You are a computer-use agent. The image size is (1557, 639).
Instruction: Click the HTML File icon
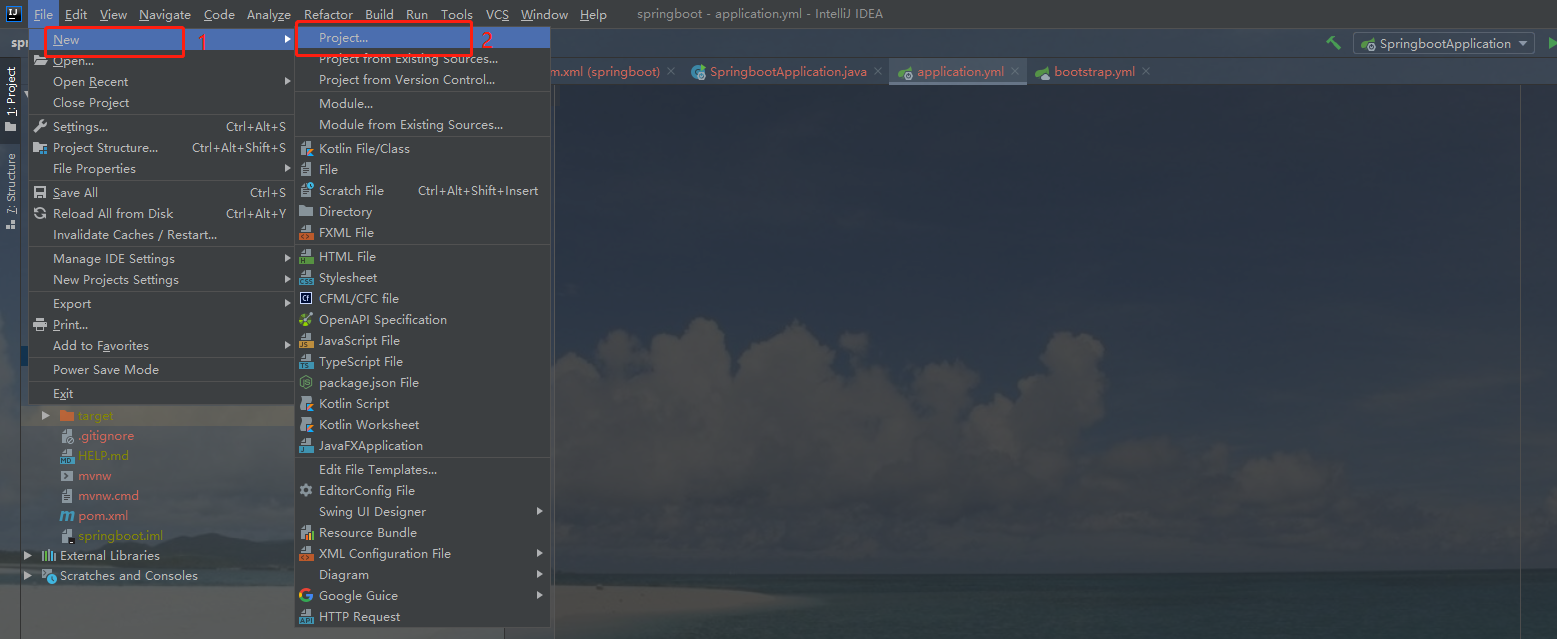tap(306, 257)
